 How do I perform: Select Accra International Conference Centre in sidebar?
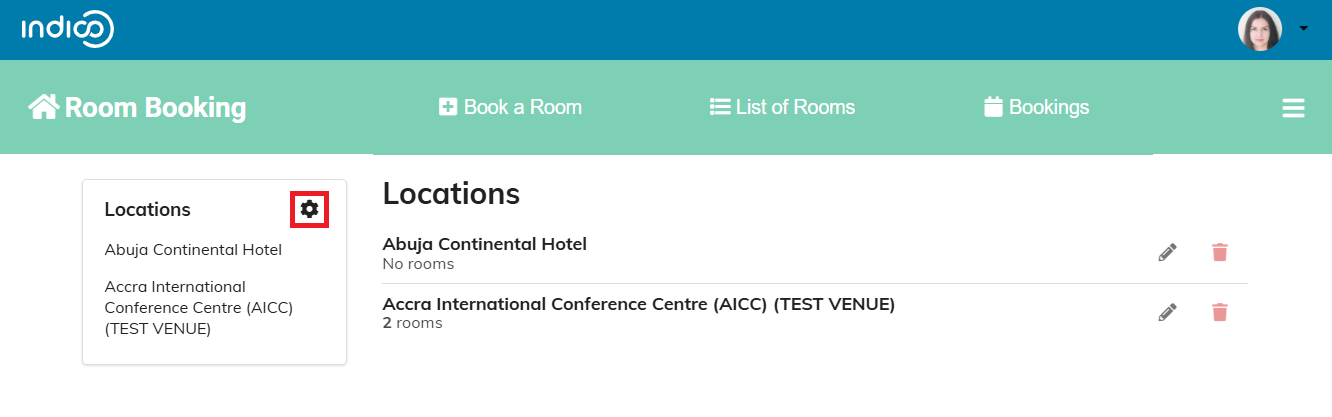point(199,308)
